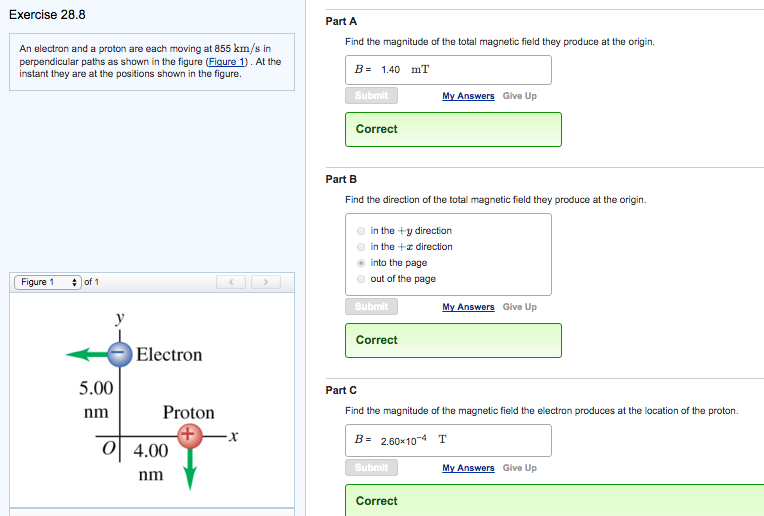Go to previous figure arrow
764x516 pixels.
point(232,283)
